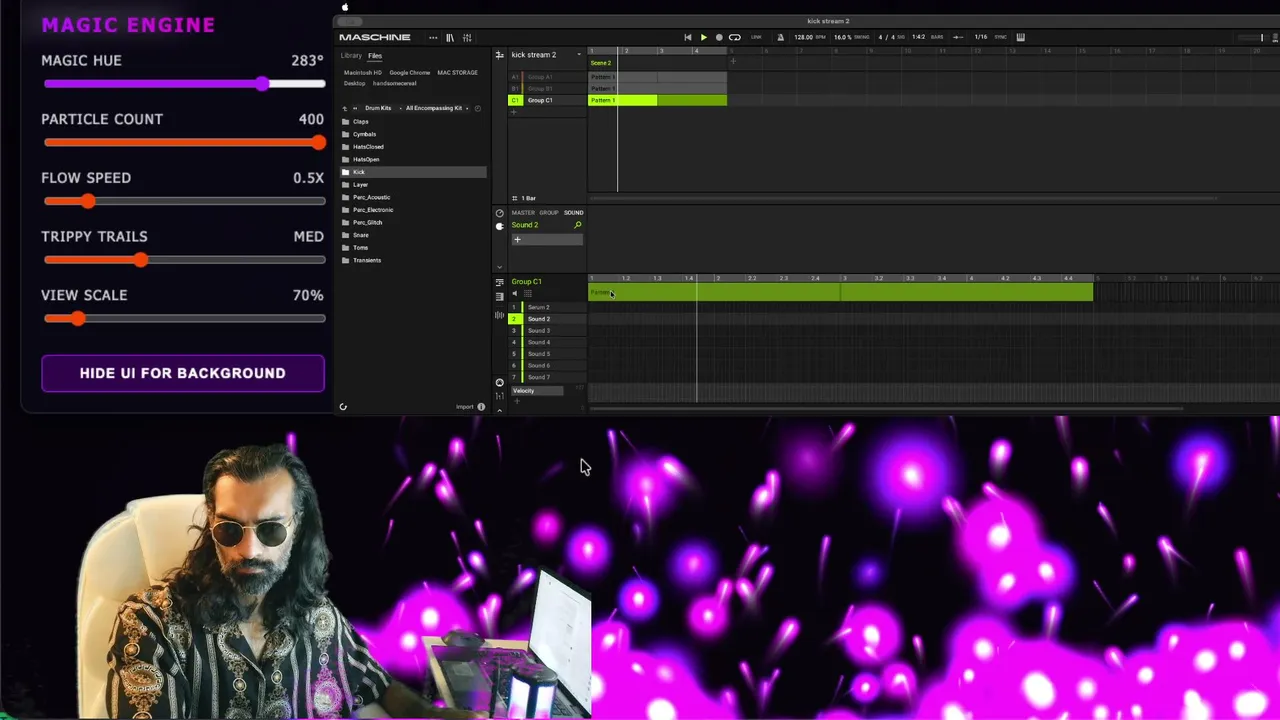Click the info icon next to Import

[x=481, y=407]
